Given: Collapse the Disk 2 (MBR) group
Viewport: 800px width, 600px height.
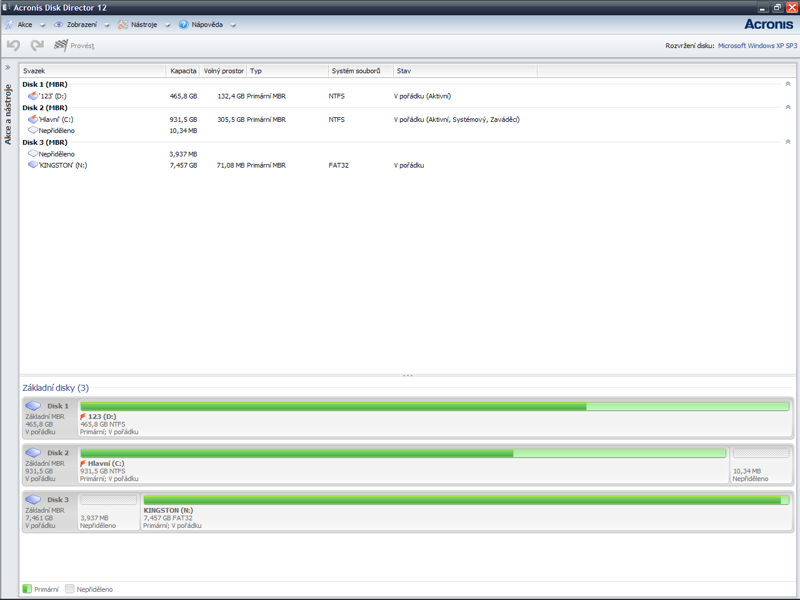Looking at the screenshot, I should (788, 107).
